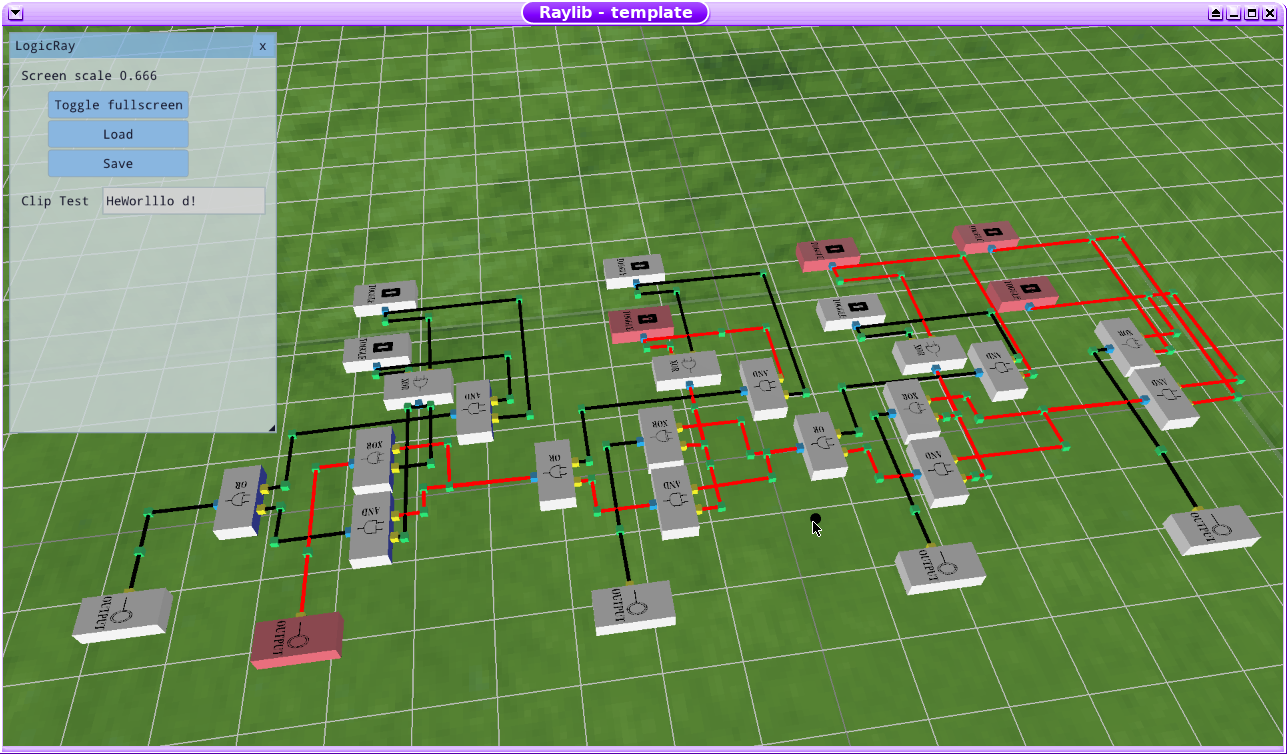1287x754 pixels.
Task: Select the rightmost OUTPUT block
Action: (x=1211, y=529)
